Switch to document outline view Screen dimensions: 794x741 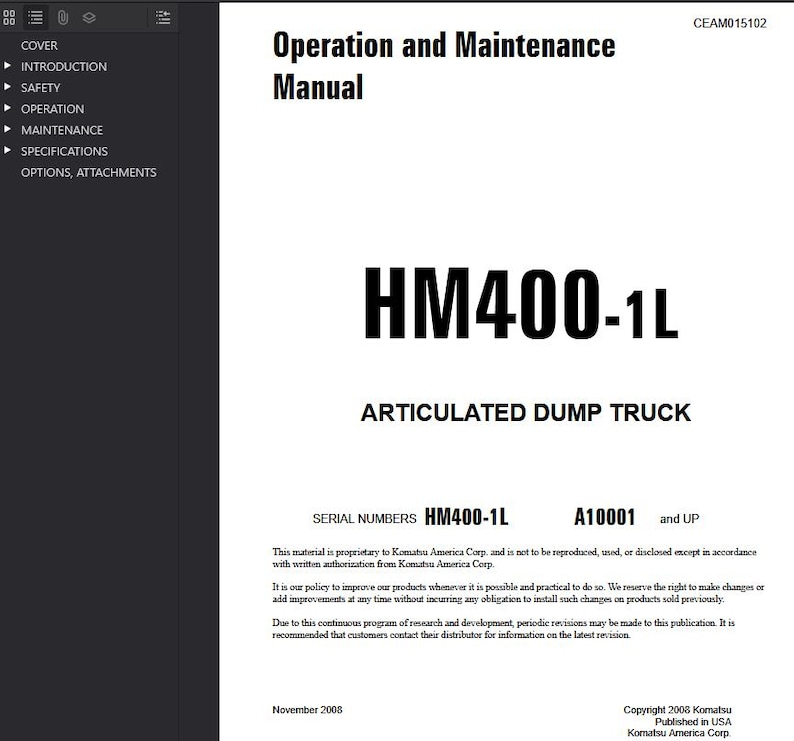pyautogui.click(x=35, y=18)
